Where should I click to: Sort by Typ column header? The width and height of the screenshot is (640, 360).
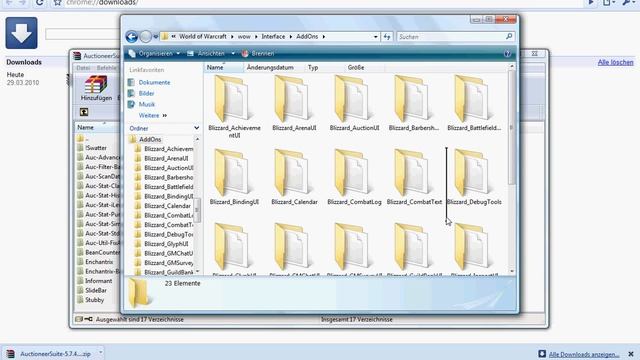(x=313, y=67)
